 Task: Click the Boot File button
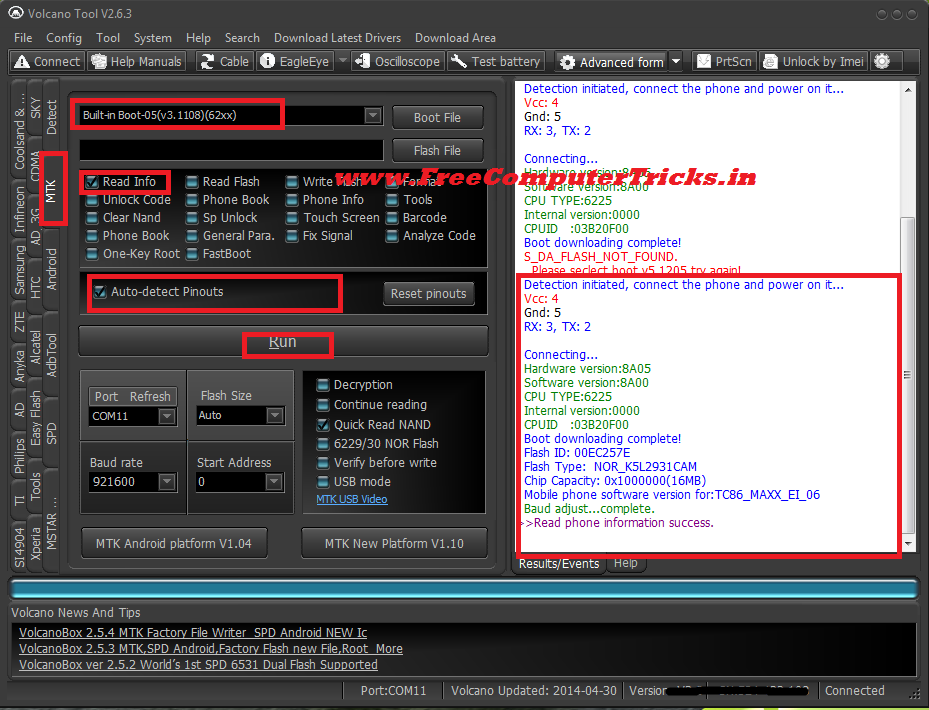437,117
